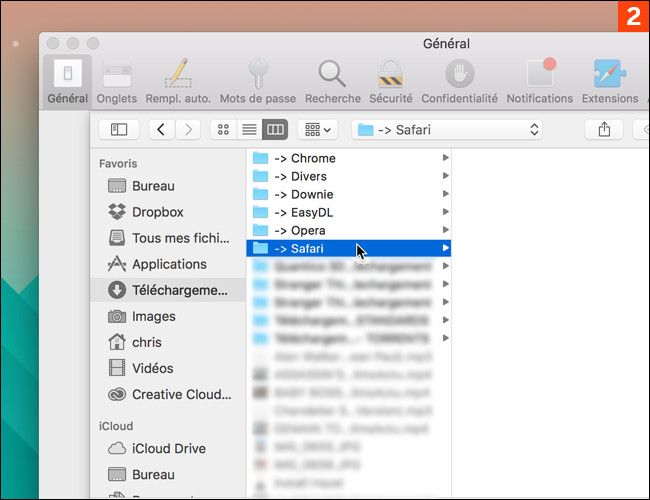Switch to the Onglets preferences tab
650x500 pixels.
(x=118, y=80)
